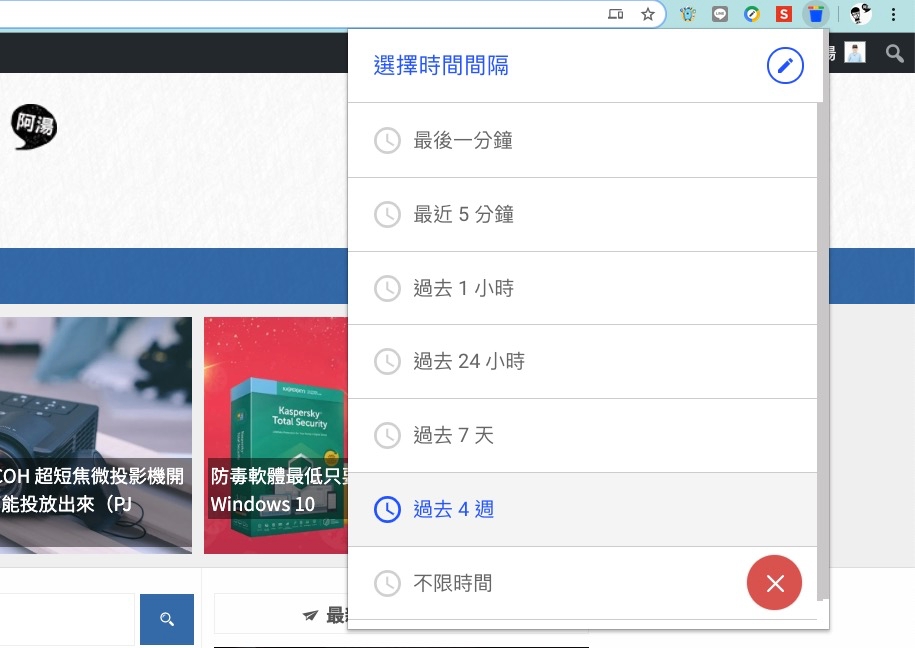Click the blue pencil edit icon
915x648 pixels.
point(785,65)
